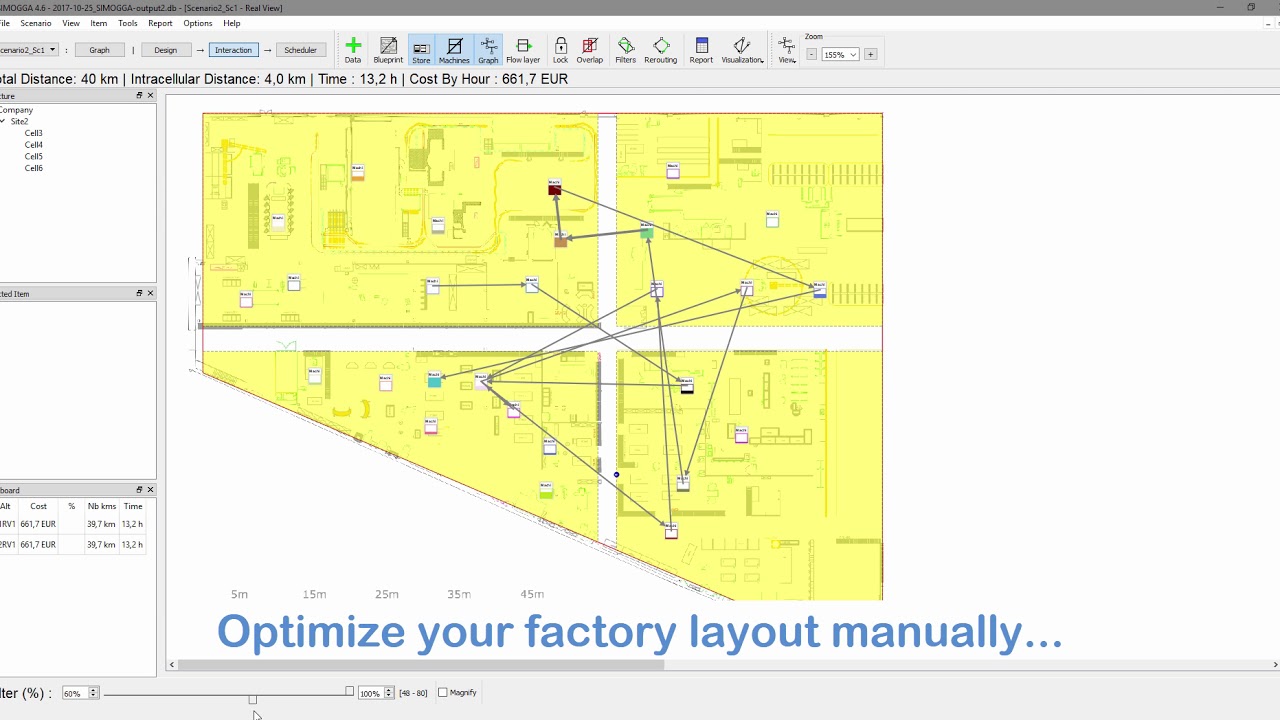Click the Cost column header in Dashboard

[x=38, y=506]
